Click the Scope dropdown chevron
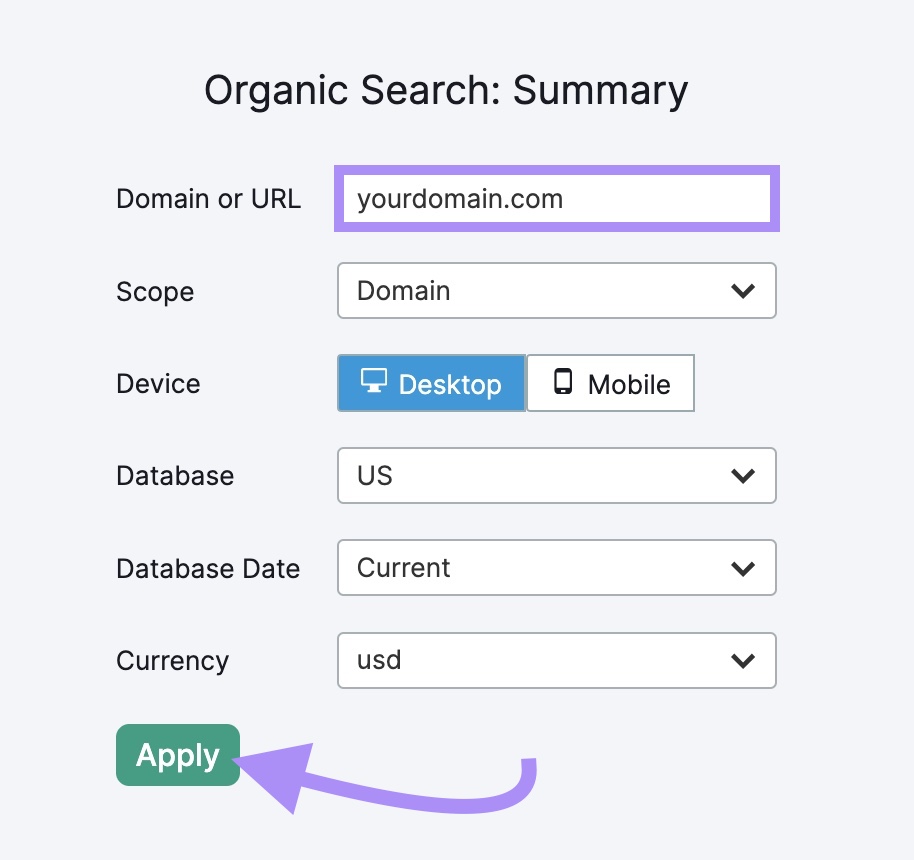914x860 pixels. (x=742, y=291)
